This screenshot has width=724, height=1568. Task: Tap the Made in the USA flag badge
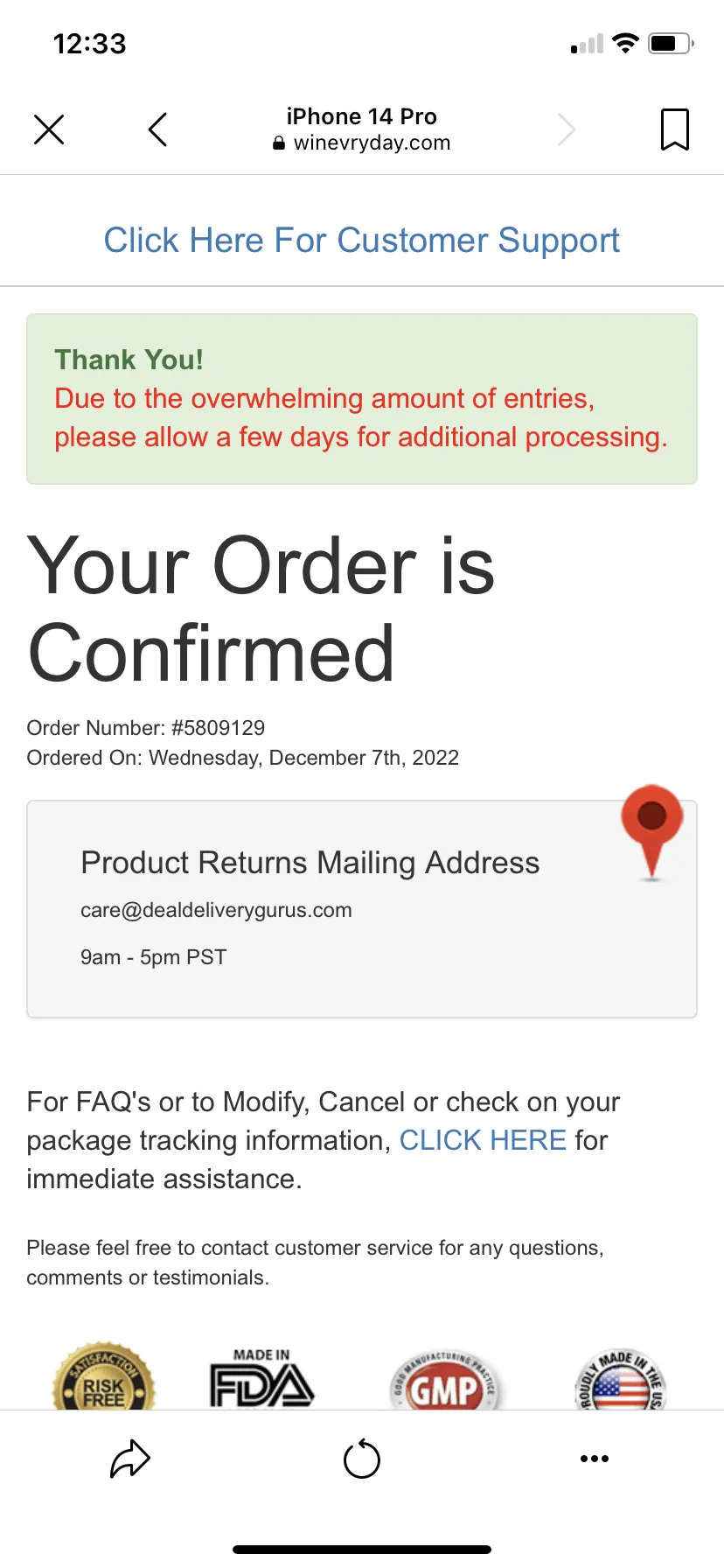621,1379
